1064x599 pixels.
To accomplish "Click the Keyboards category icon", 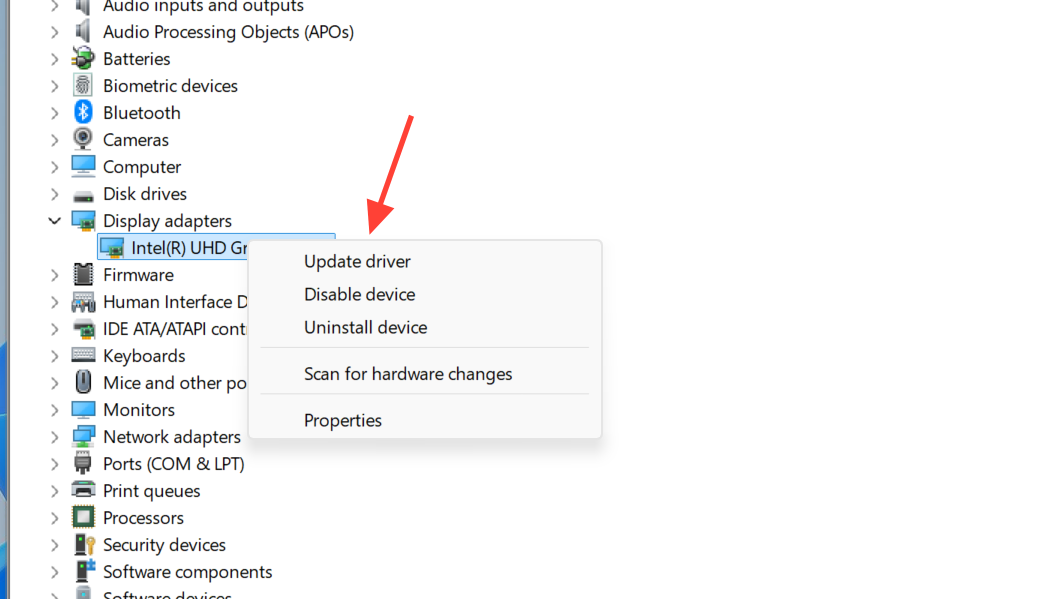I will 84,356.
